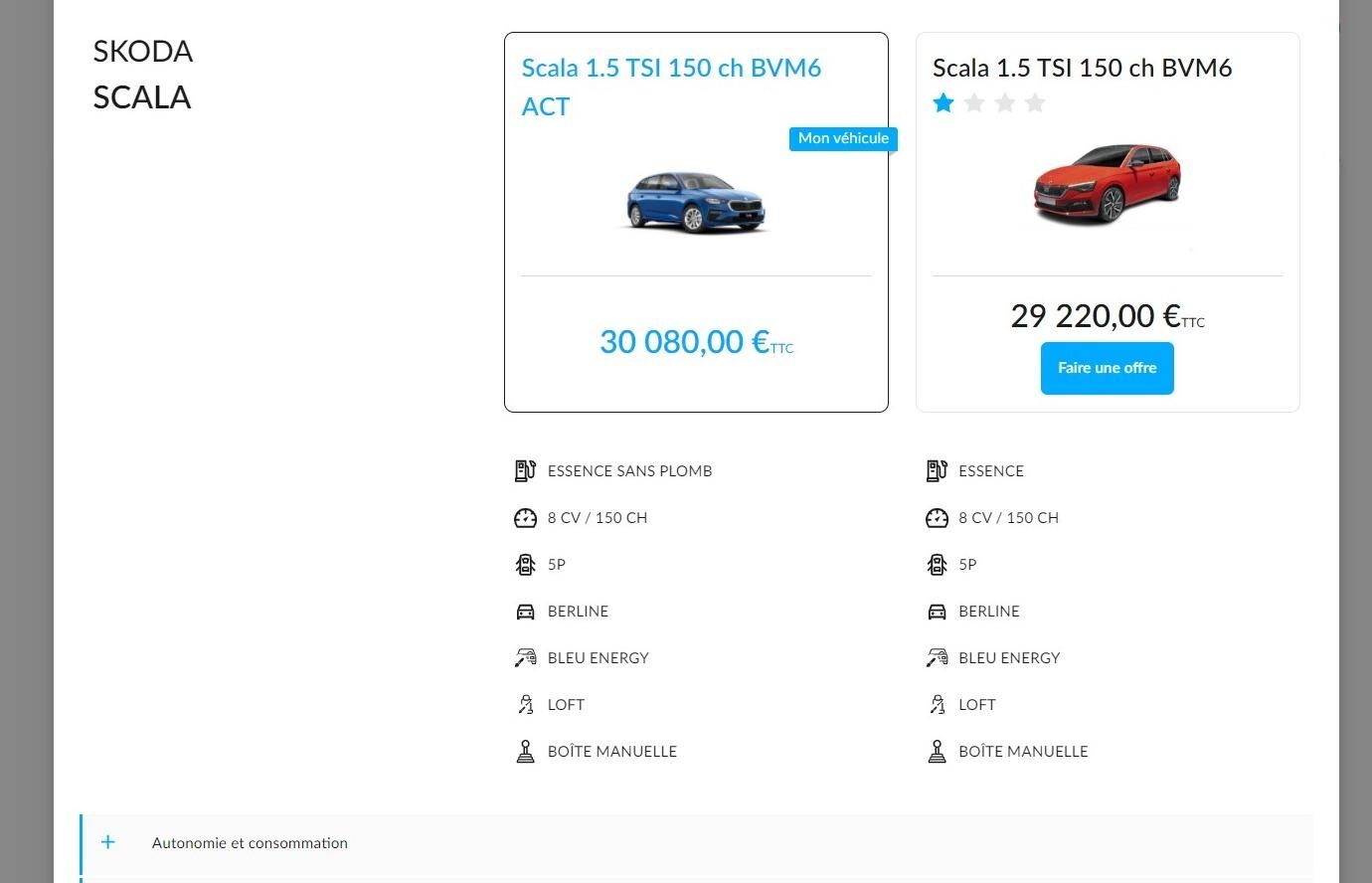Click the paint icon beside right BLEU ENERGY
This screenshot has width=1372, height=883.
click(937, 657)
